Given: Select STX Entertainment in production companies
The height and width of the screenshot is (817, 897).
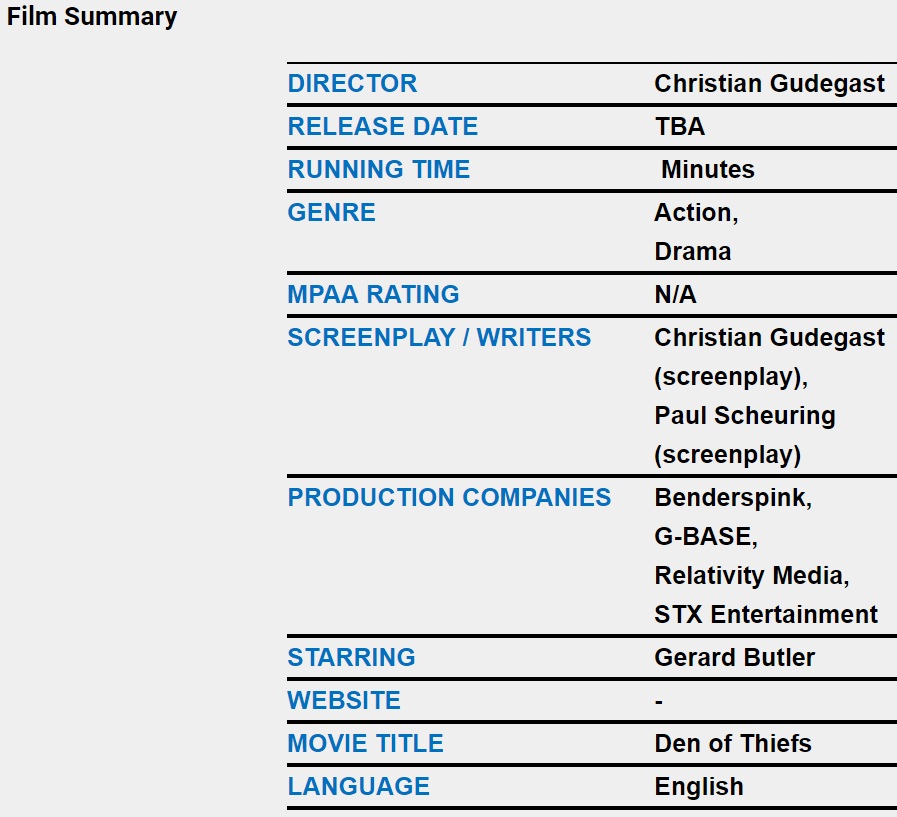Looking at the screenshot, I should (x=766, y=614).
